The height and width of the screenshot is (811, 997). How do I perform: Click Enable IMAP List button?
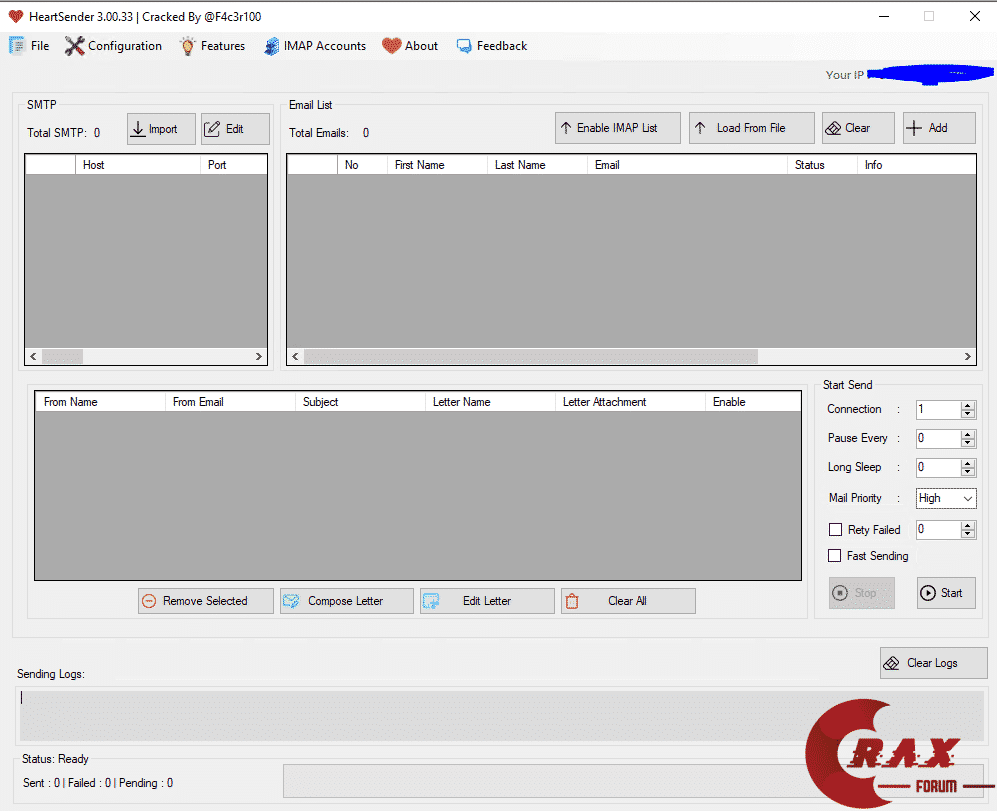point(617,128)
